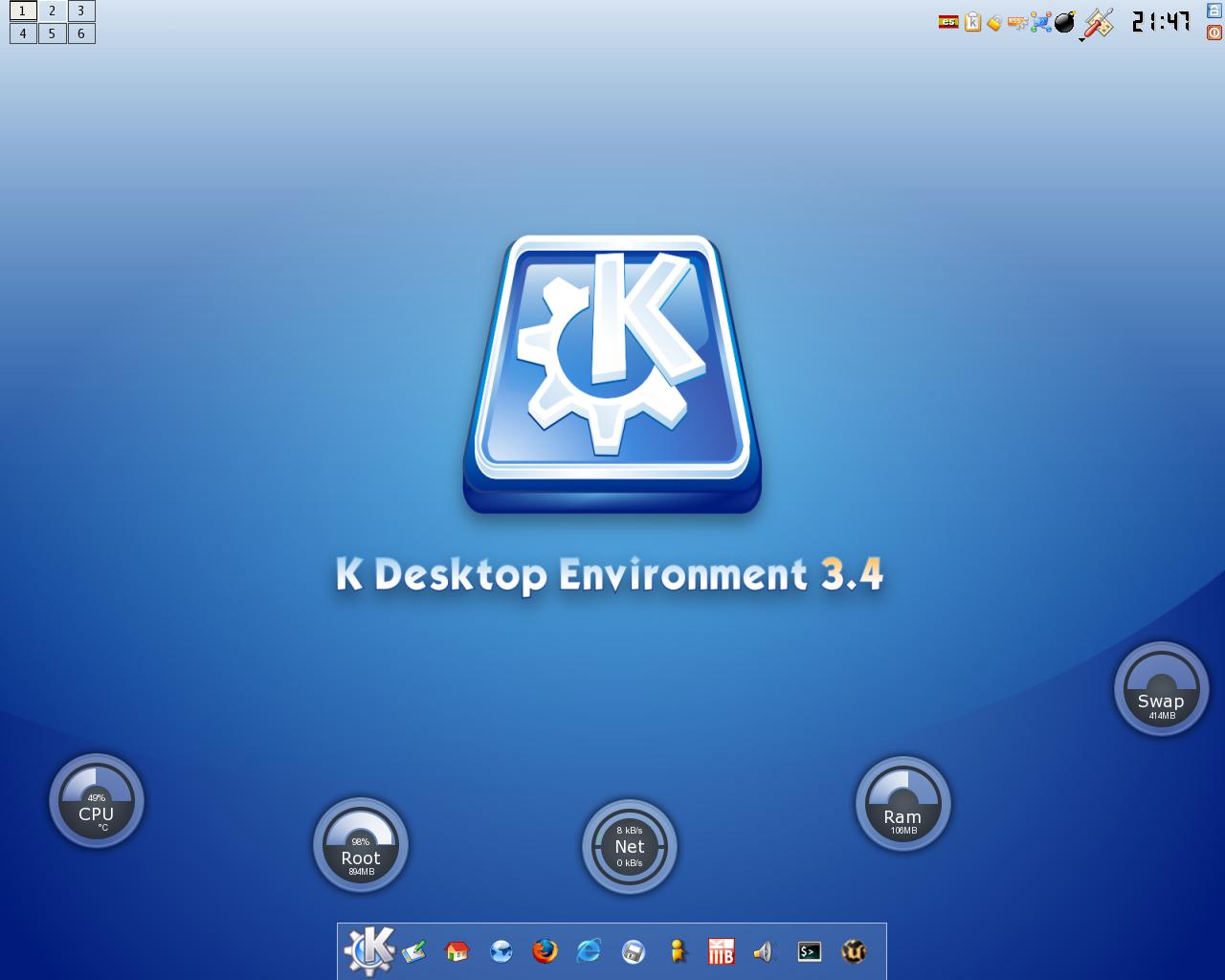Switch to virtual desktop 6
The width and height of the screenshot is (1225, 980).
(x=81, y=33)
